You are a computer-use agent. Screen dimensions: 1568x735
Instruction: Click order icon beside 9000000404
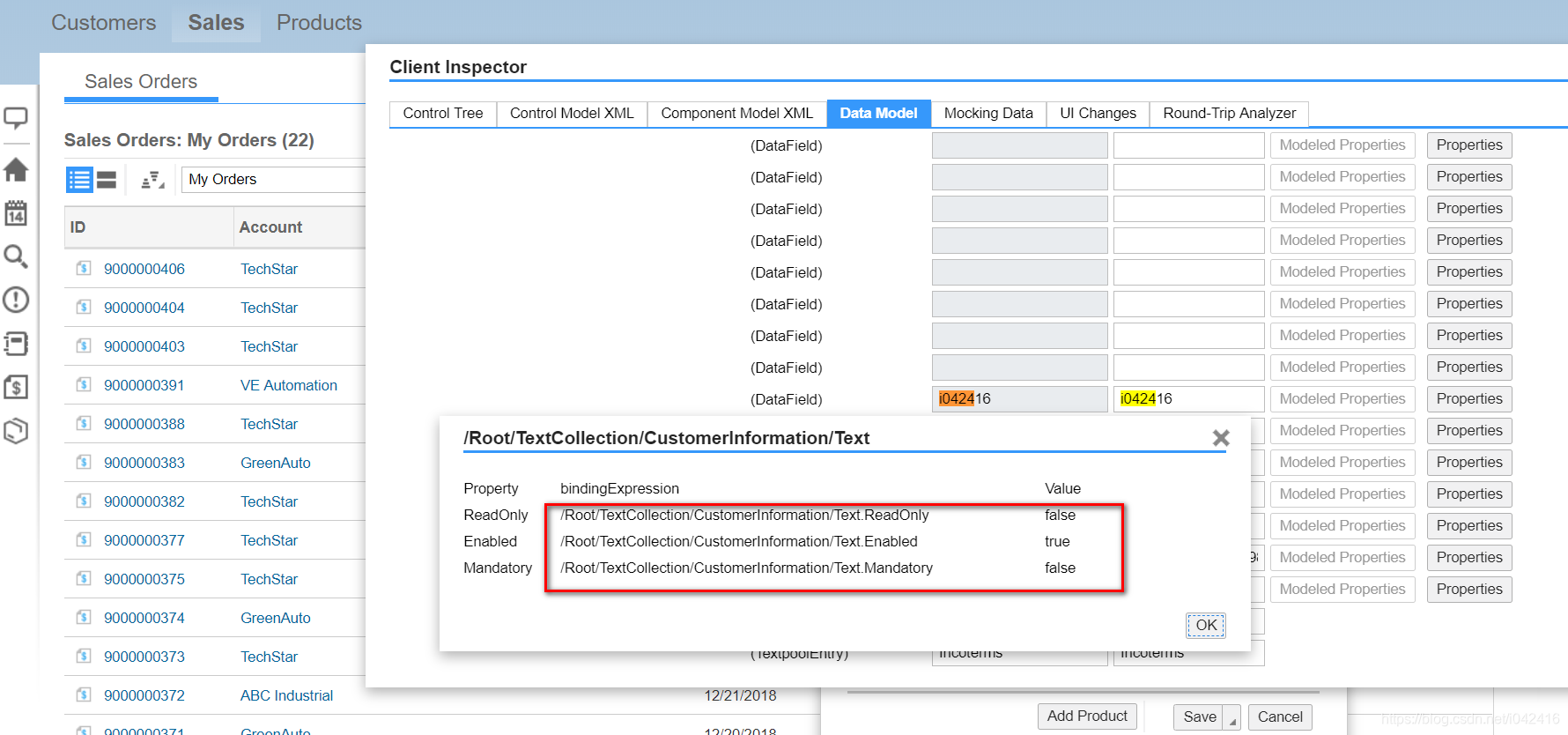coord(84,307)
